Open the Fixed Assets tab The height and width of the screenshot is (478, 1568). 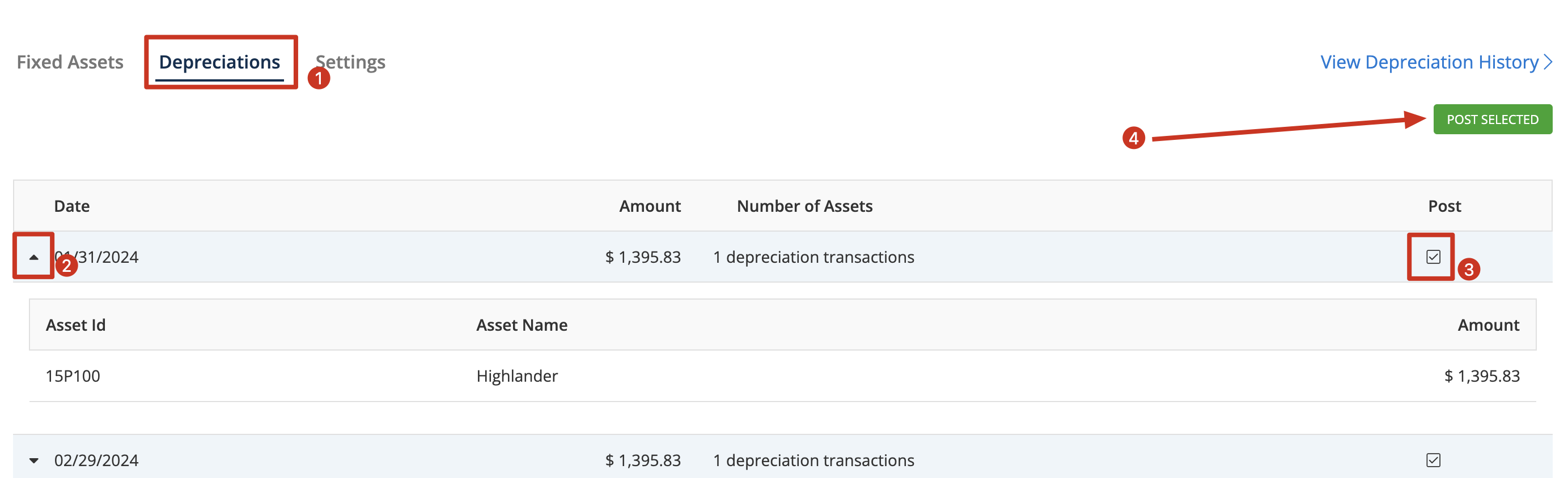[x=70, y=62]
